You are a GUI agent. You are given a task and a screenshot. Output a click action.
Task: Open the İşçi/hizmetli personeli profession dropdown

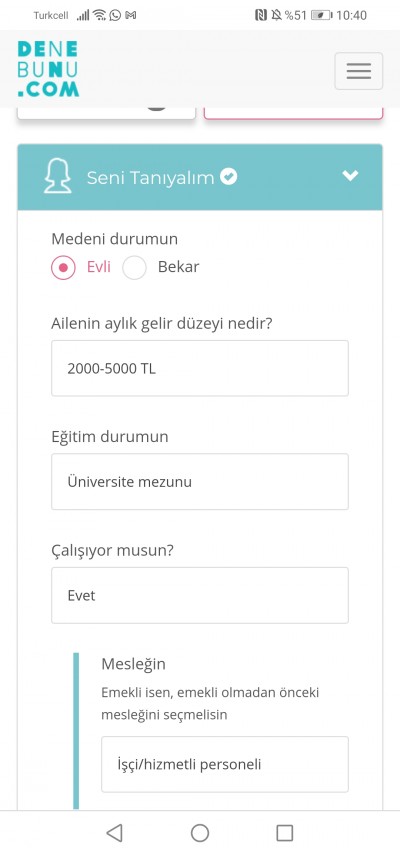225,764
